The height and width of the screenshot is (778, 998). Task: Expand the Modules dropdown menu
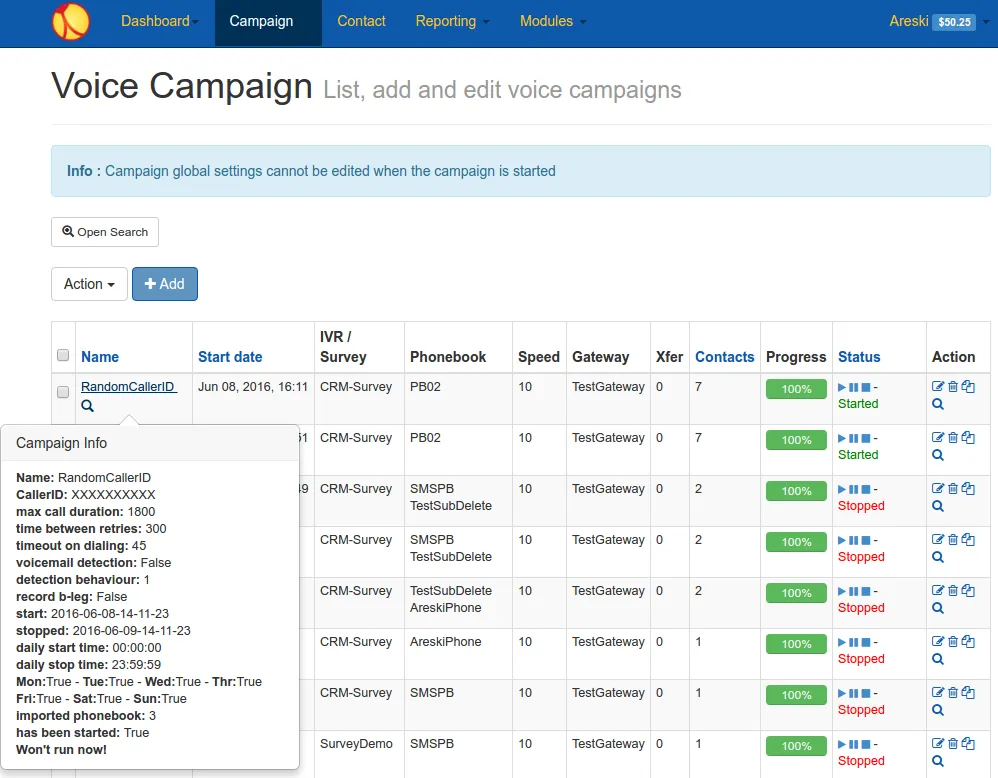click(552, 21)
